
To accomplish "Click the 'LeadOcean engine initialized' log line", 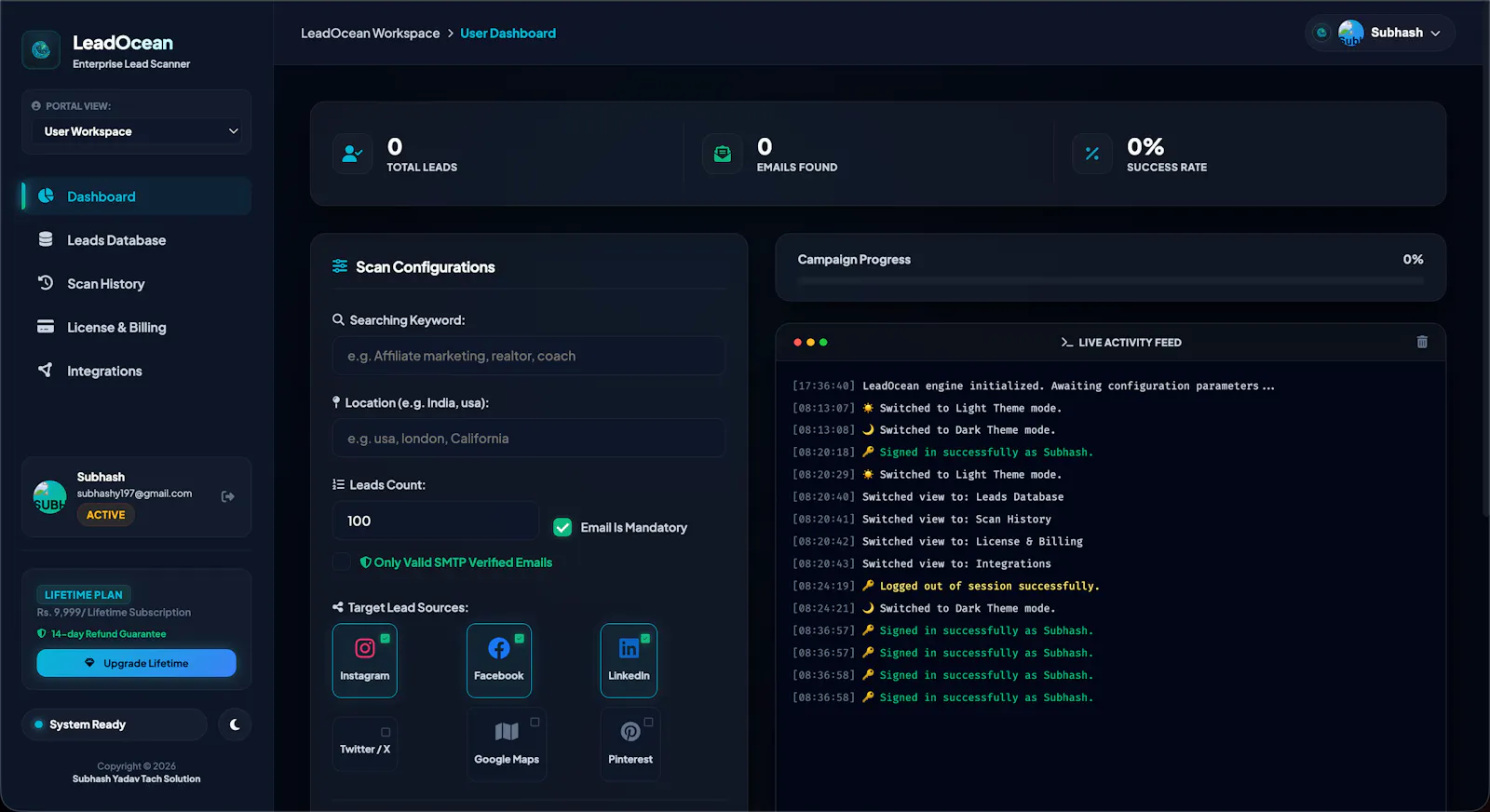I will click(1068, 386).
